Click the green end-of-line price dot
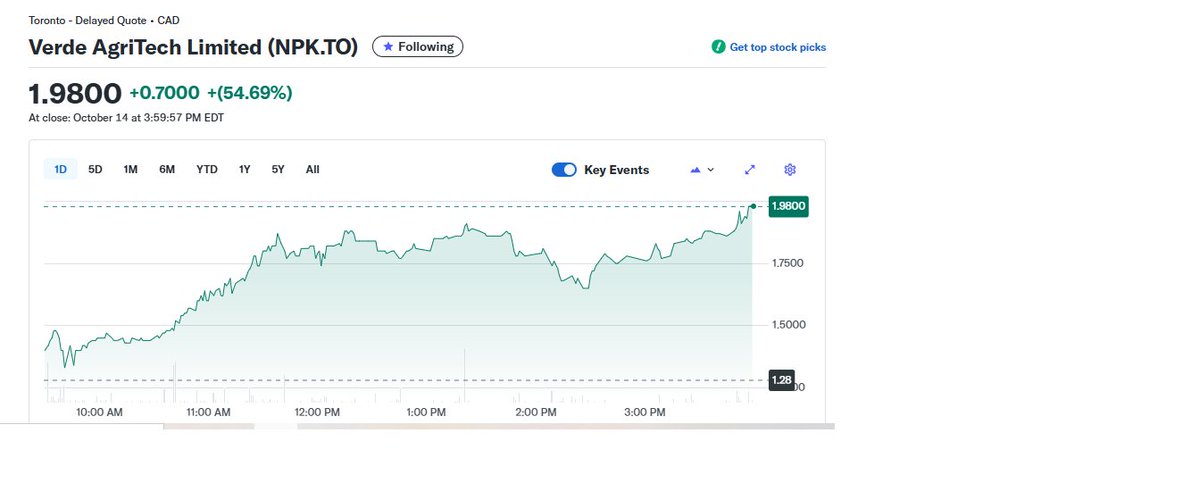Screen dimensions: 1199x483 click(753, 206)
